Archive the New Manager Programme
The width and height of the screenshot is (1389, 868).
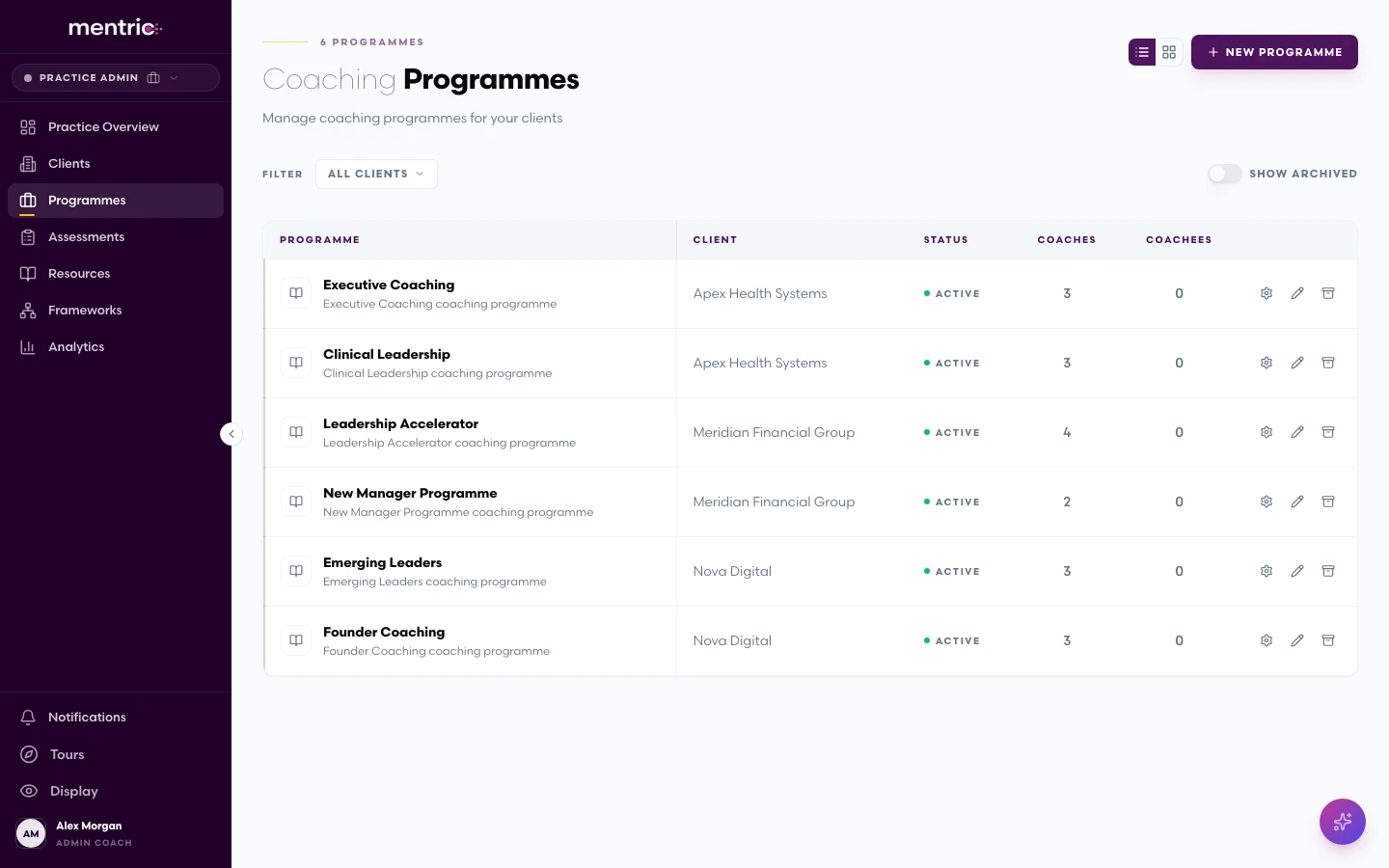(x=1328, y=502)
